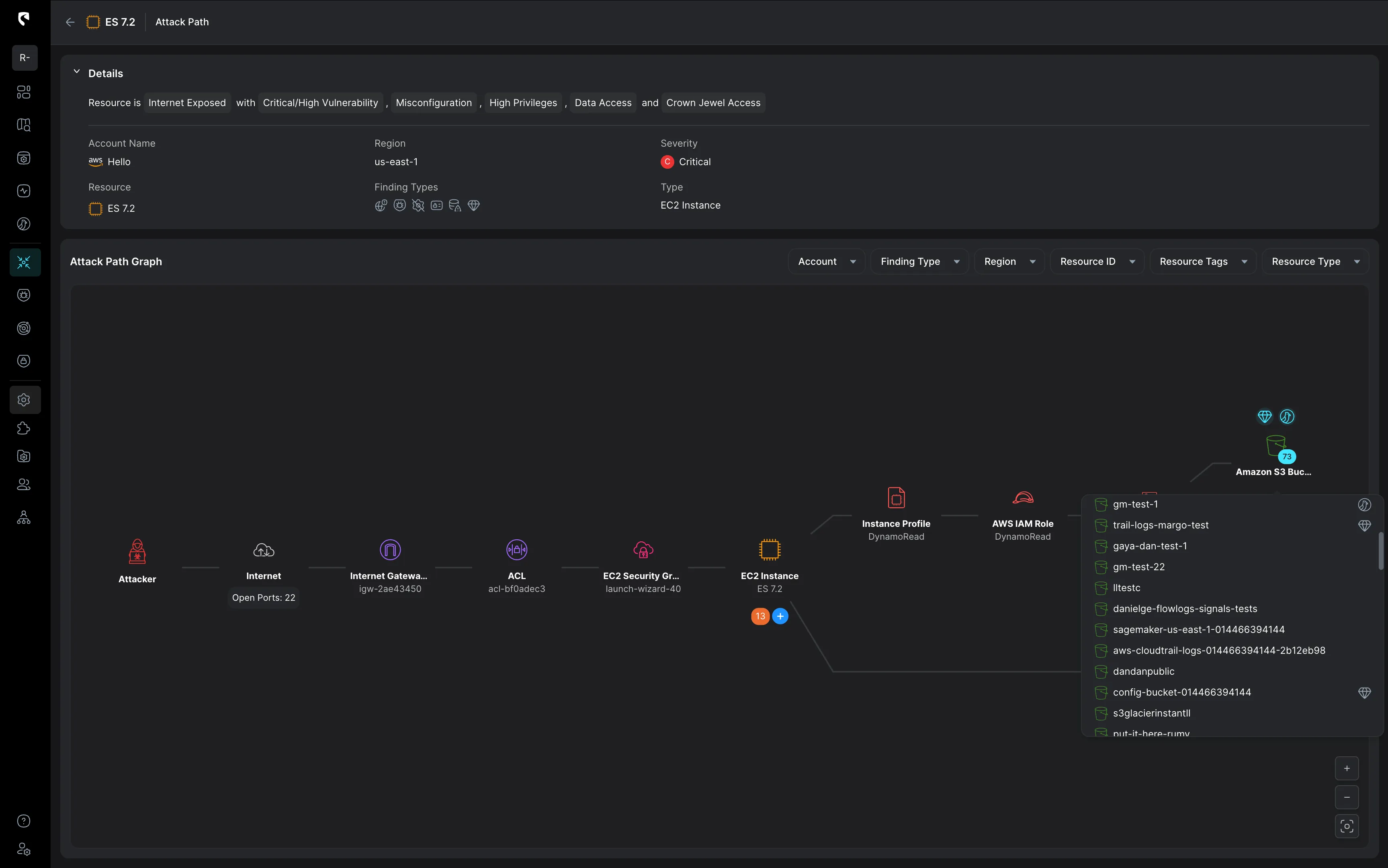Click crown jewel icon above S3 bucket

point(1265,416)
